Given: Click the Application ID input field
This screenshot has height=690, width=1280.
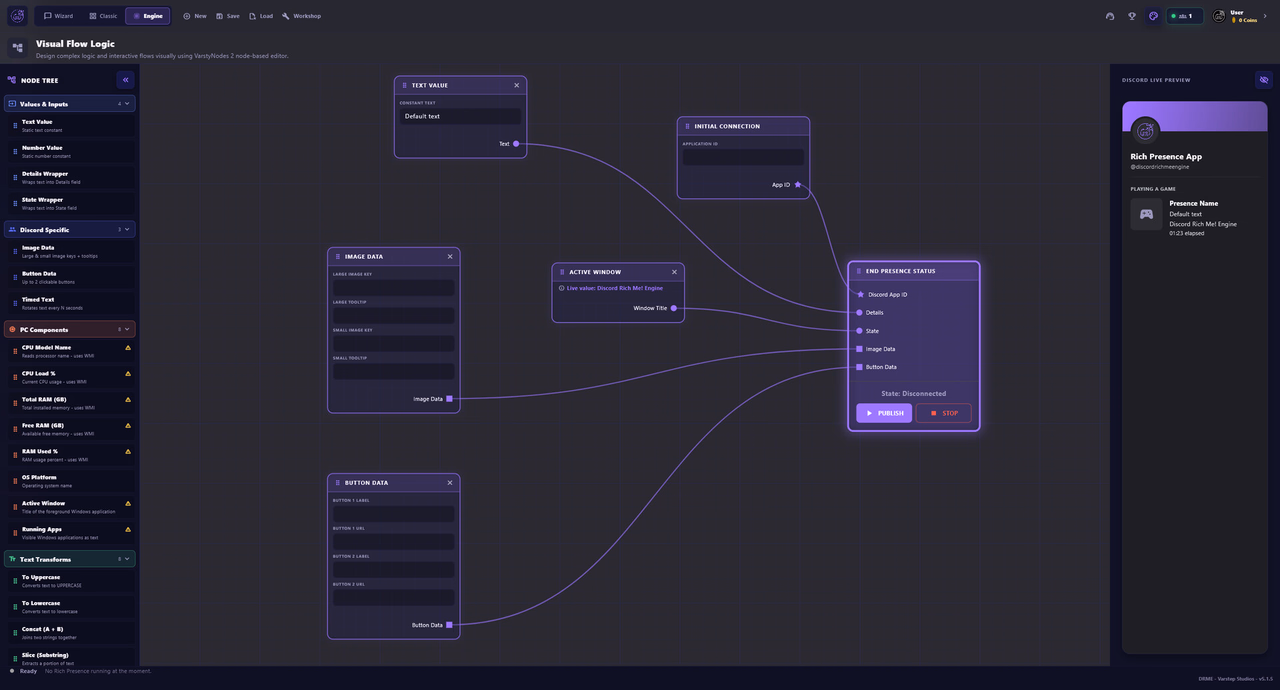Looking at the screenshot, I should (x=743, y=157).
